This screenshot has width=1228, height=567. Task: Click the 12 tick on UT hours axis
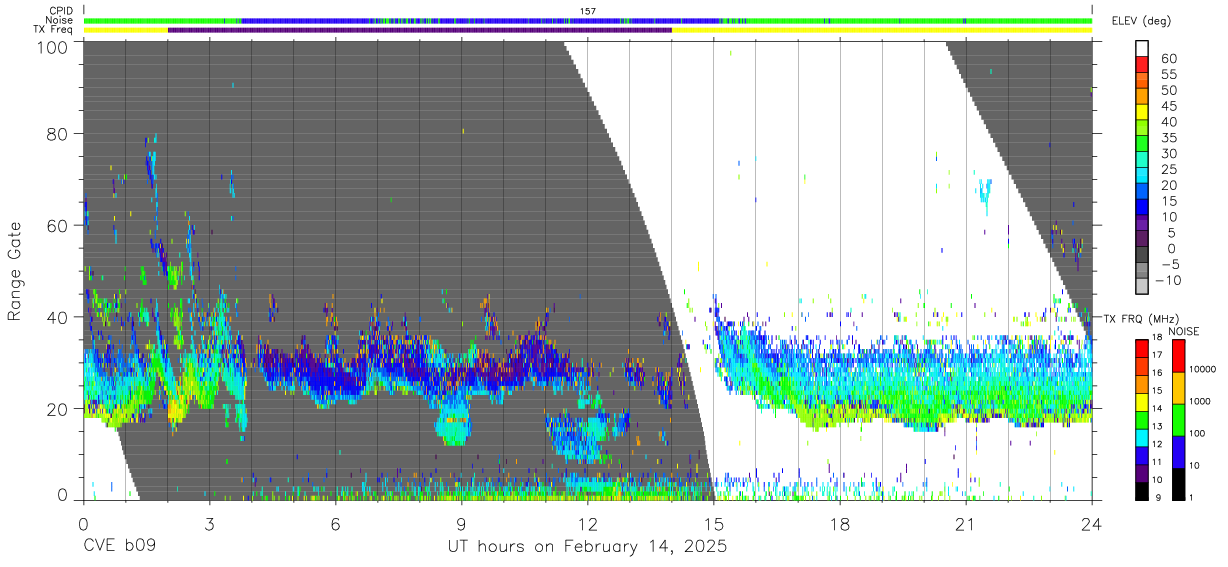click(587, 523)
